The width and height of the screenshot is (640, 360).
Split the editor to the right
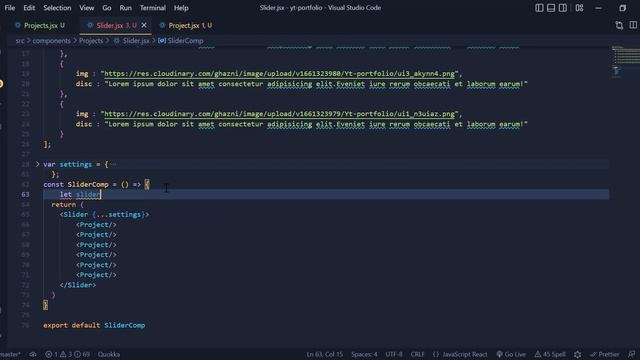coord(633,25)
